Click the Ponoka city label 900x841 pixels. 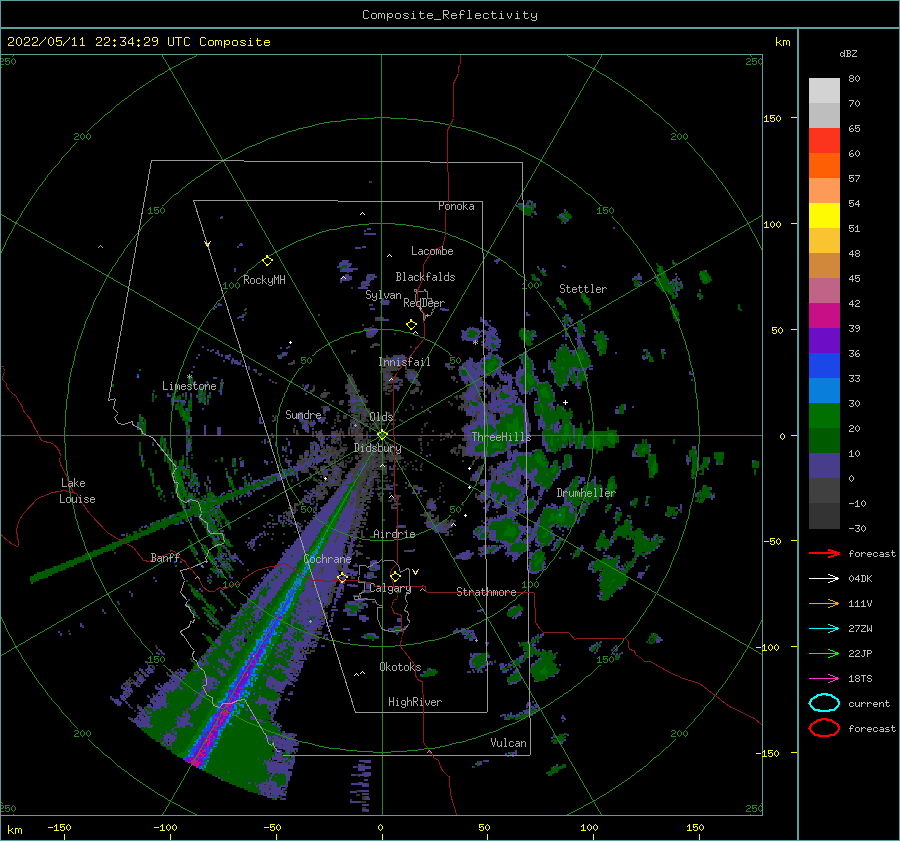(456, 206)
